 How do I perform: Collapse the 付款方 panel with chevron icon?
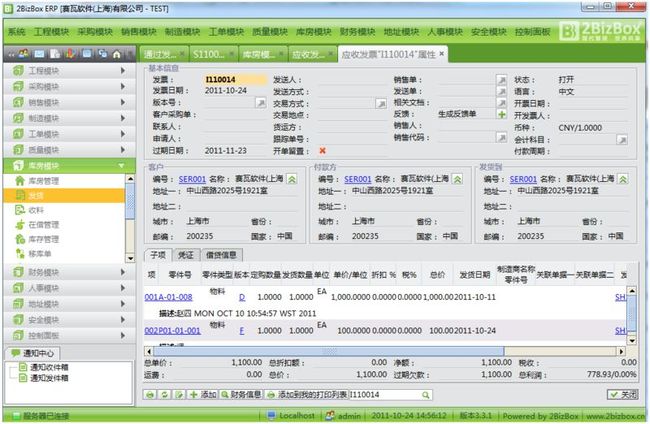457,179
